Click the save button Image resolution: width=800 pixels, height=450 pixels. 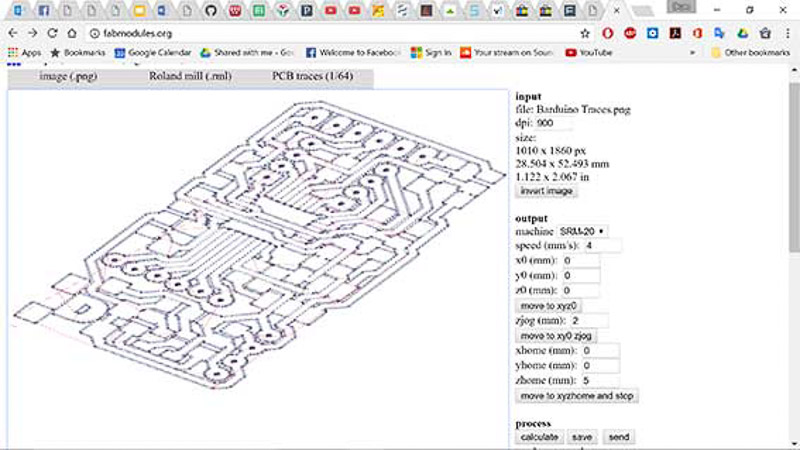click(x=582, y=437)
